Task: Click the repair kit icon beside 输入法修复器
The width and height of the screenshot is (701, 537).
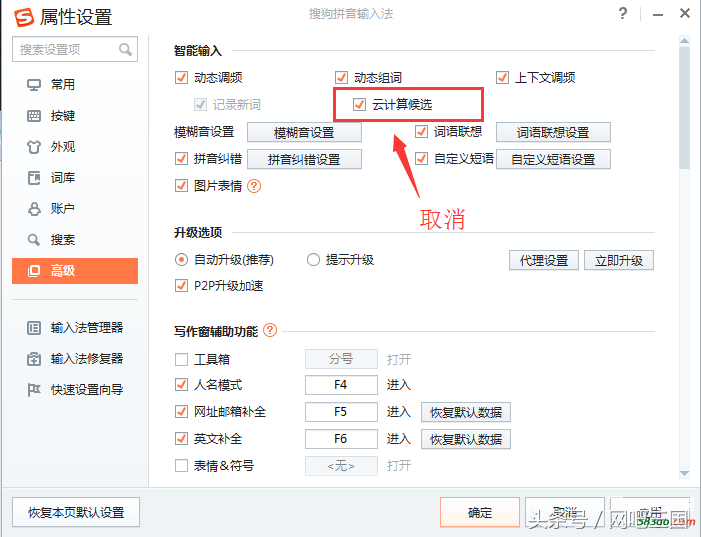Action: coord(34,359)
